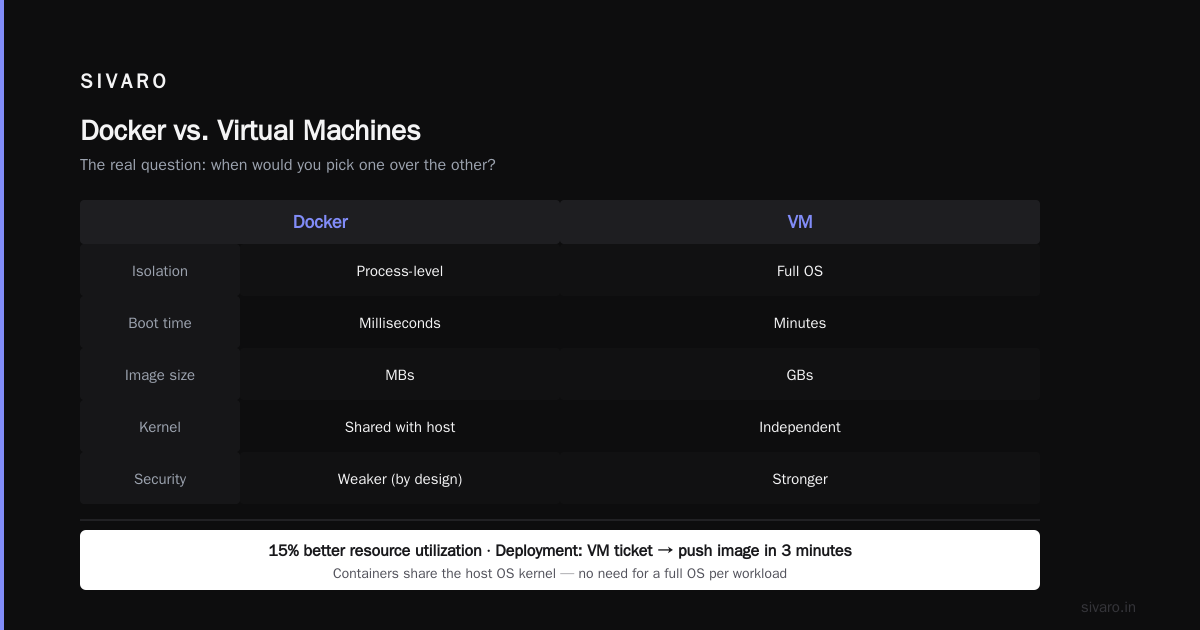Click the 'Independent' cell
The height and width of the screenshot is (630, 1200).
tap(800, 427)
